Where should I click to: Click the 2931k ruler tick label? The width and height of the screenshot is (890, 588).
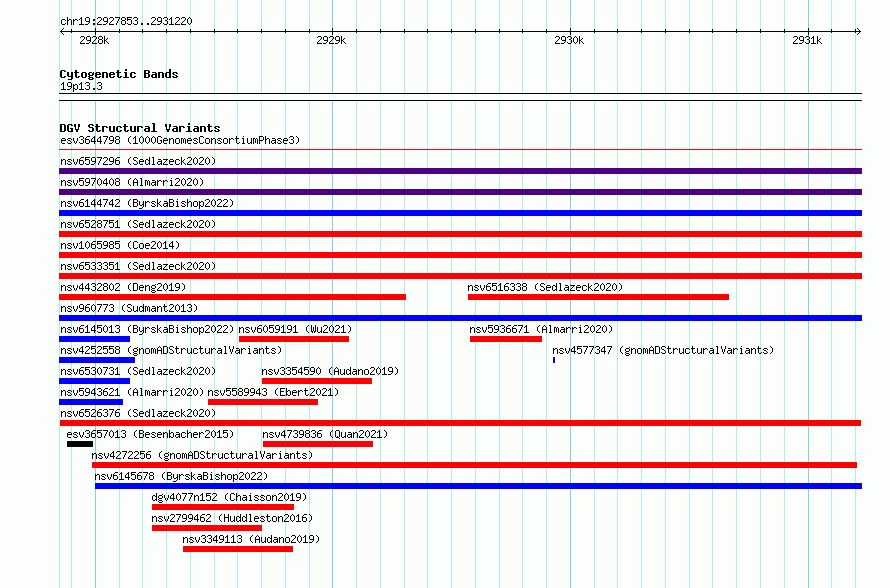click(807, 40)
